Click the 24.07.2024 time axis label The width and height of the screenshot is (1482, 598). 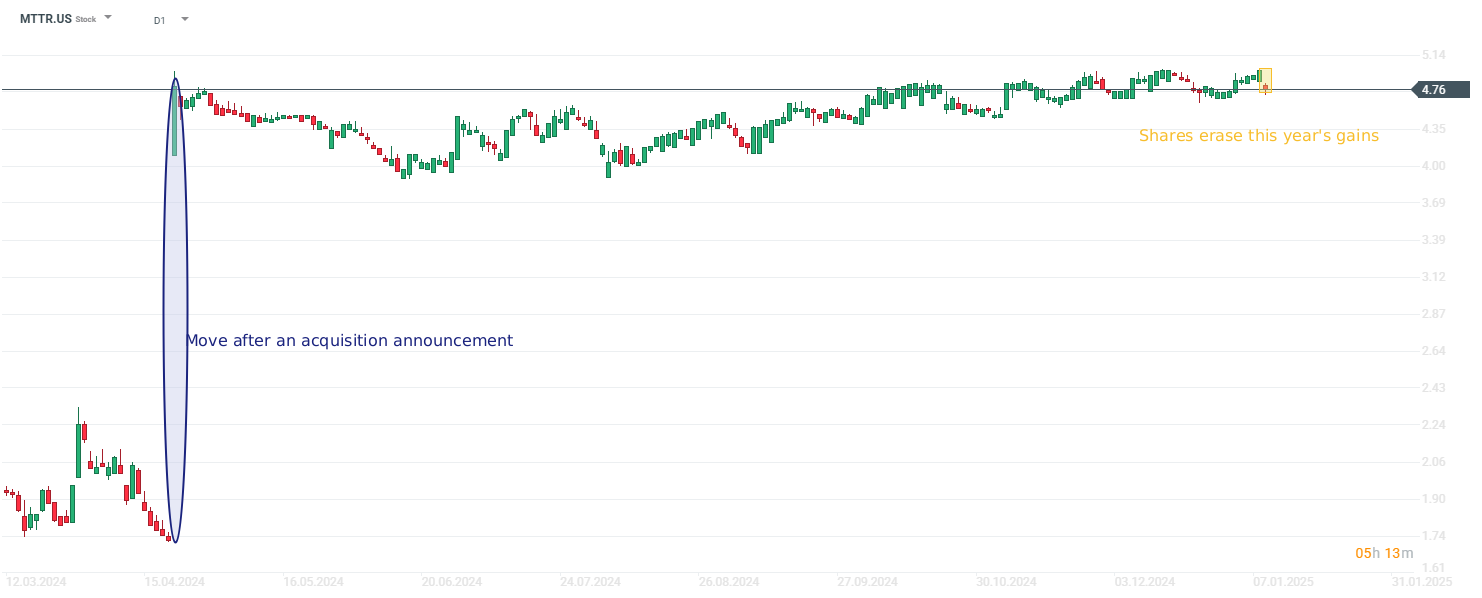pos(590,581)
